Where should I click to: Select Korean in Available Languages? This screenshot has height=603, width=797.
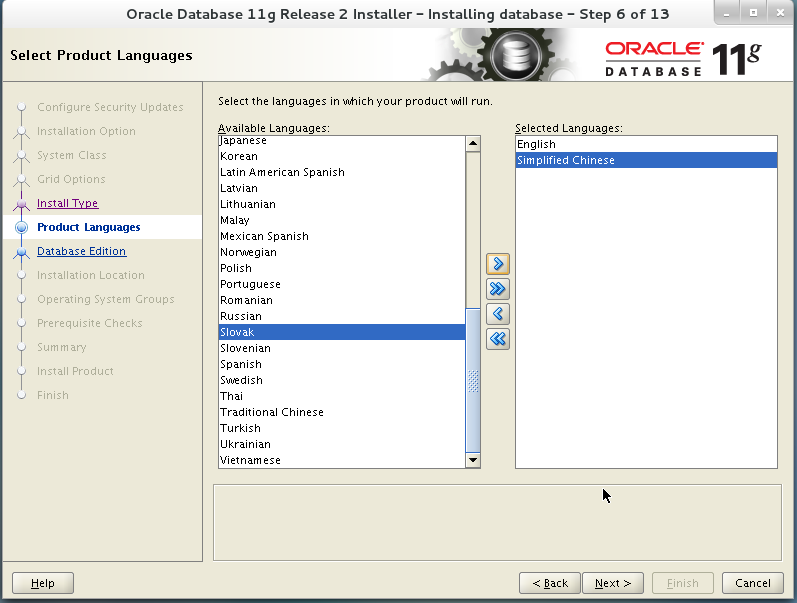[x=342, y=156]
